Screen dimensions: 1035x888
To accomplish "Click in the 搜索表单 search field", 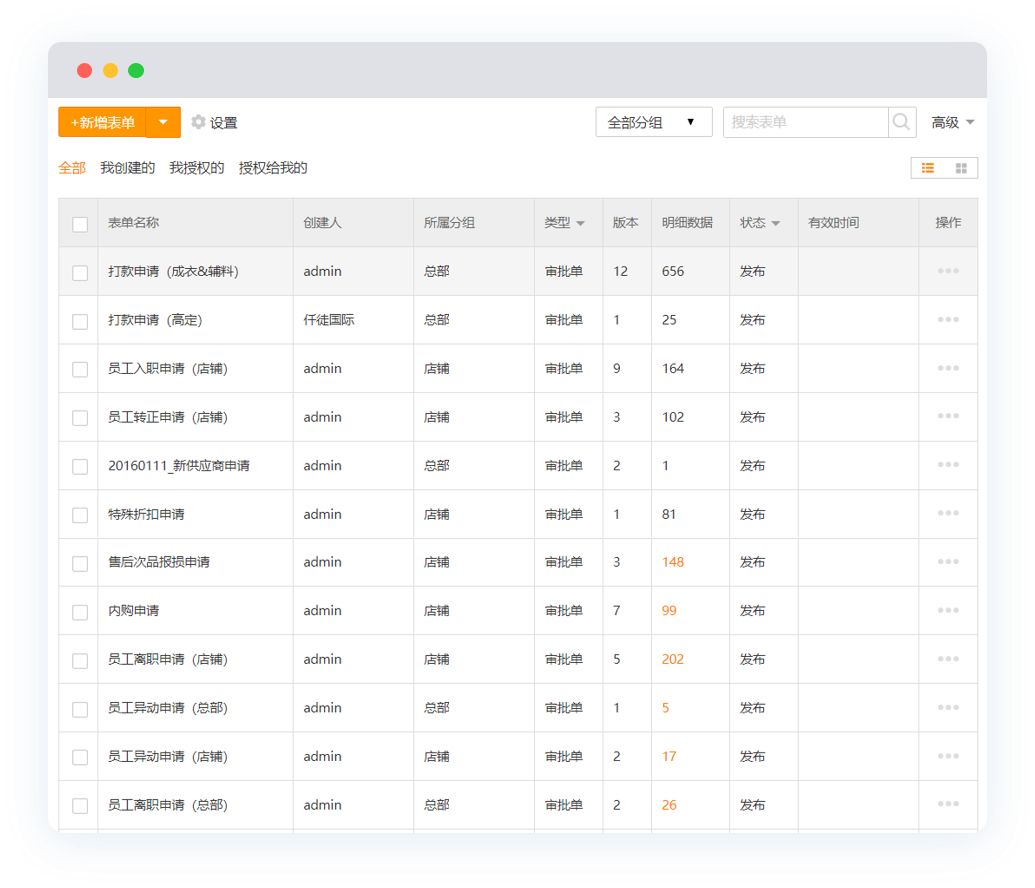I will 806,122.
